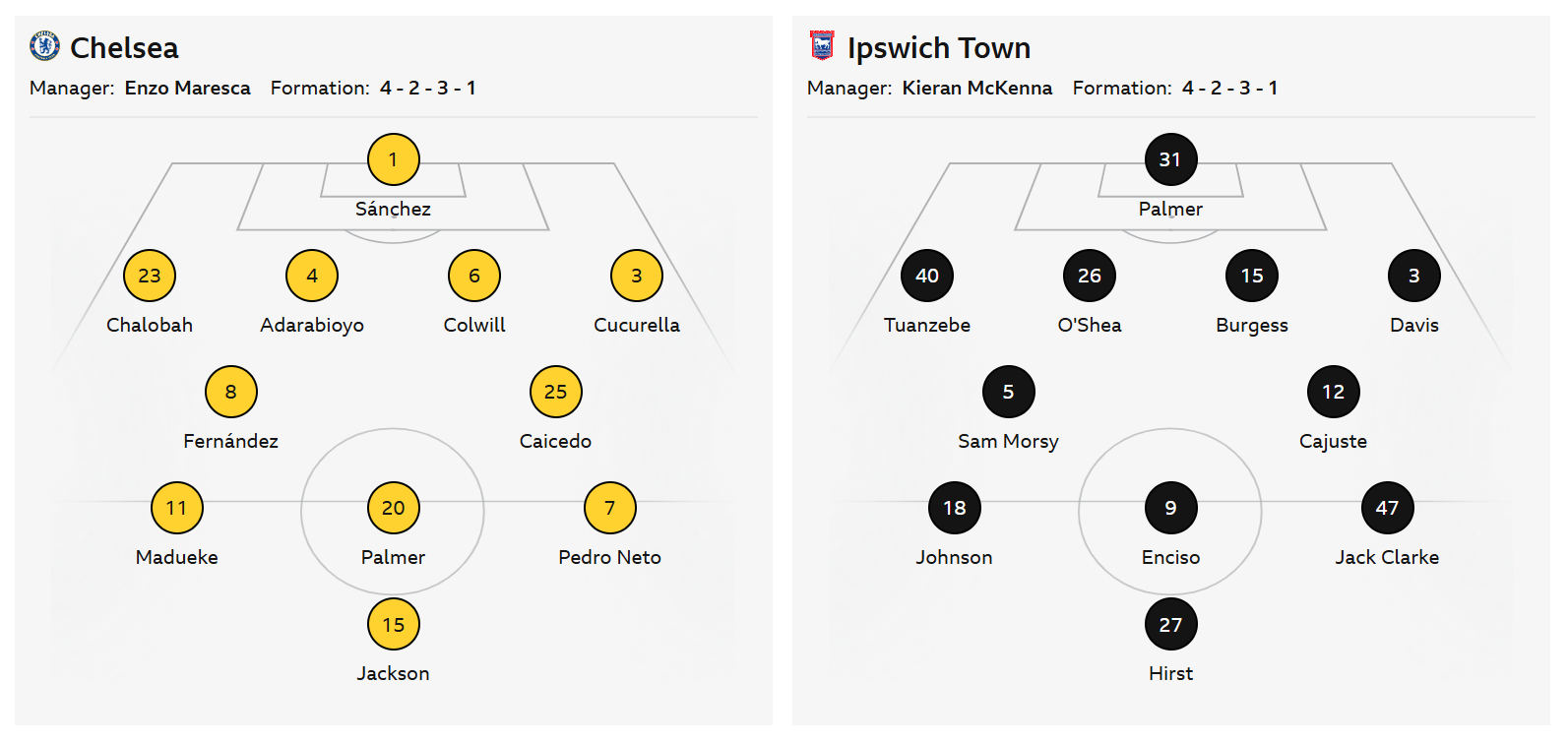Click the Ipswich Town club crest icon
The image size is (1568, 744).
pos(821,45)
